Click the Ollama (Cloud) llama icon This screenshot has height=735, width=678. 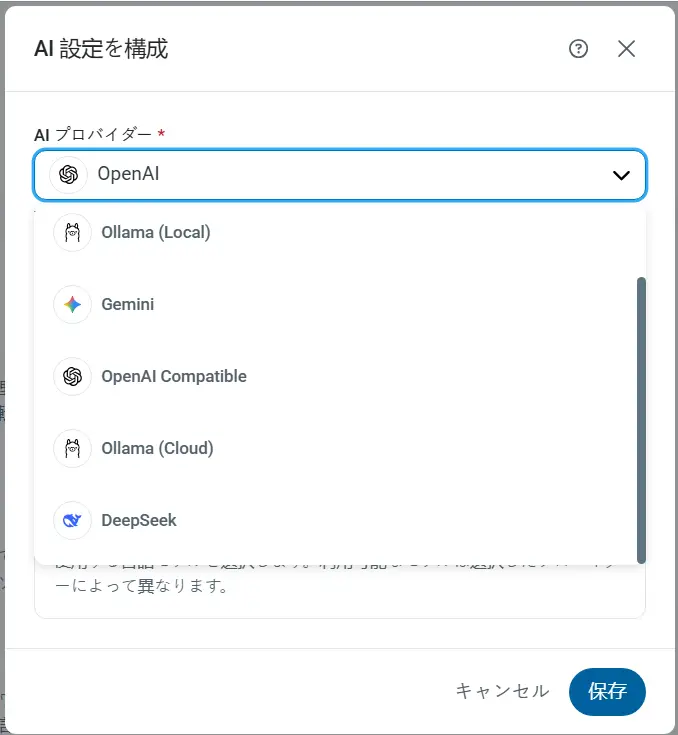coord(72,449)
